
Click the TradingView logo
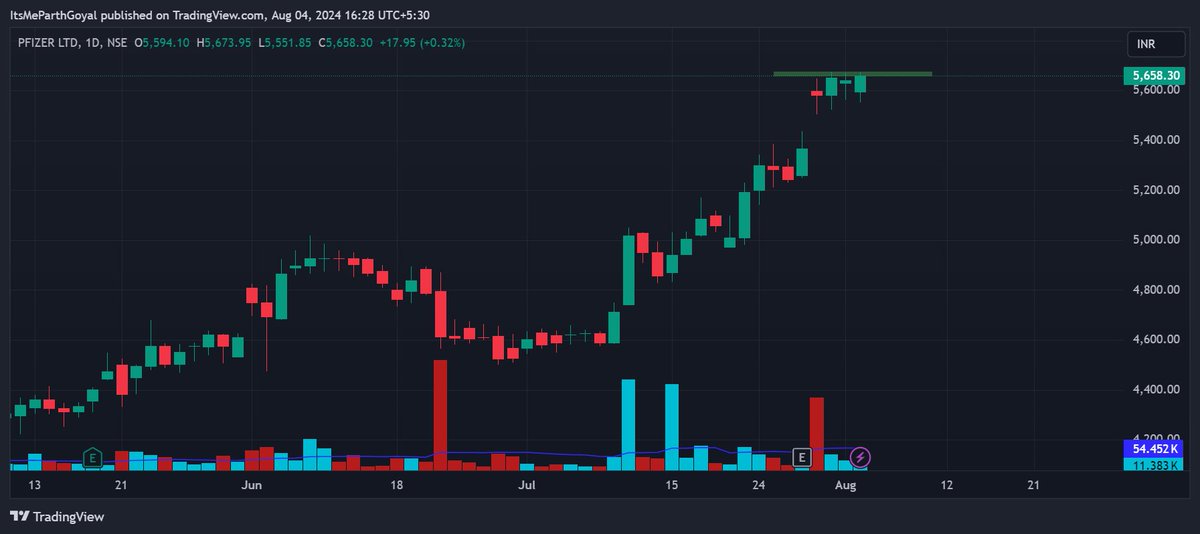click(x=57, y=517)
